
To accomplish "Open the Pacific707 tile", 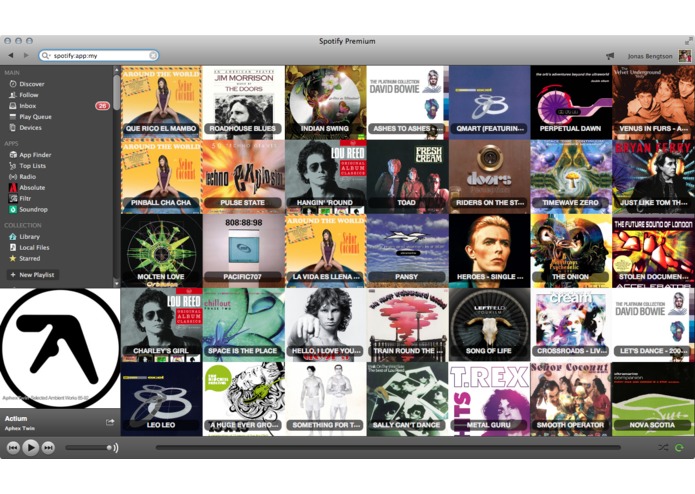I will (x=243, y=251).
